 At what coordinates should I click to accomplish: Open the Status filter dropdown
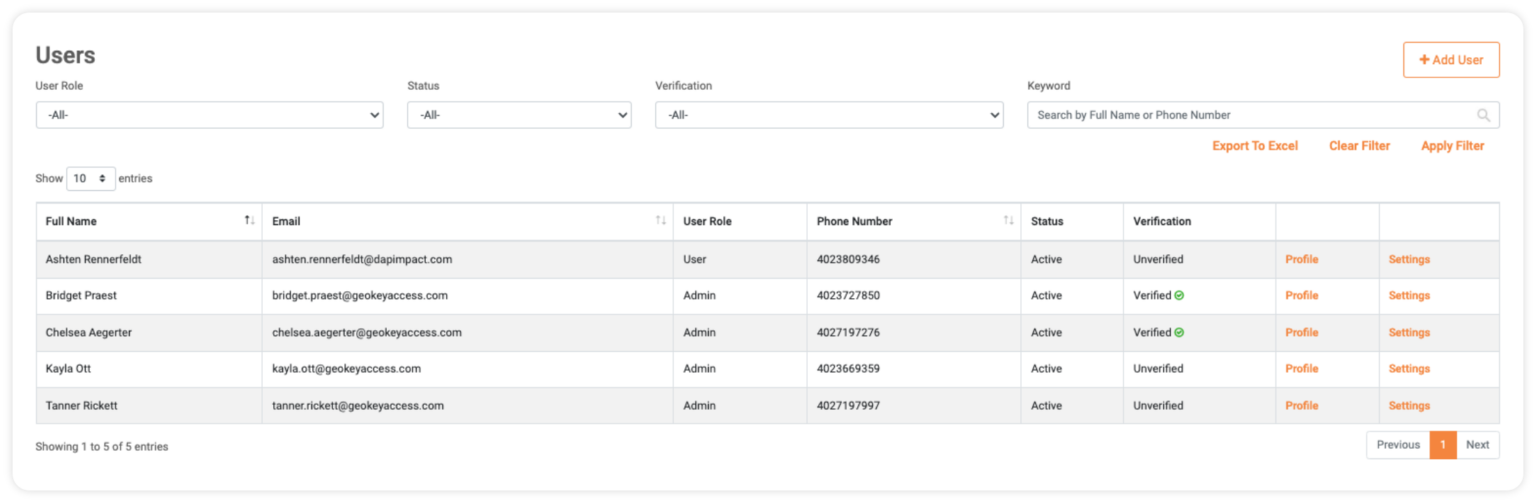click(x=519, y=115)
